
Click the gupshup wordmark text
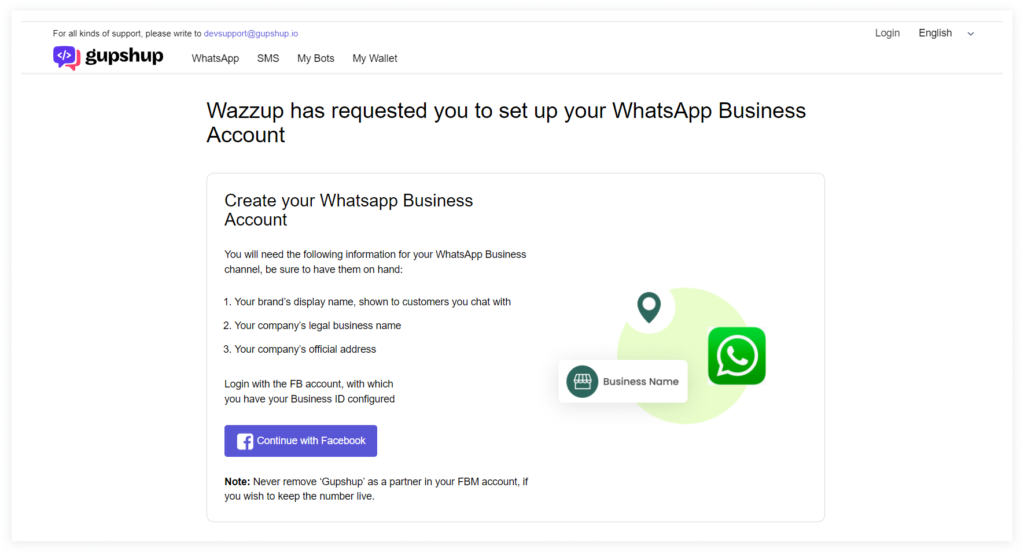124,56
